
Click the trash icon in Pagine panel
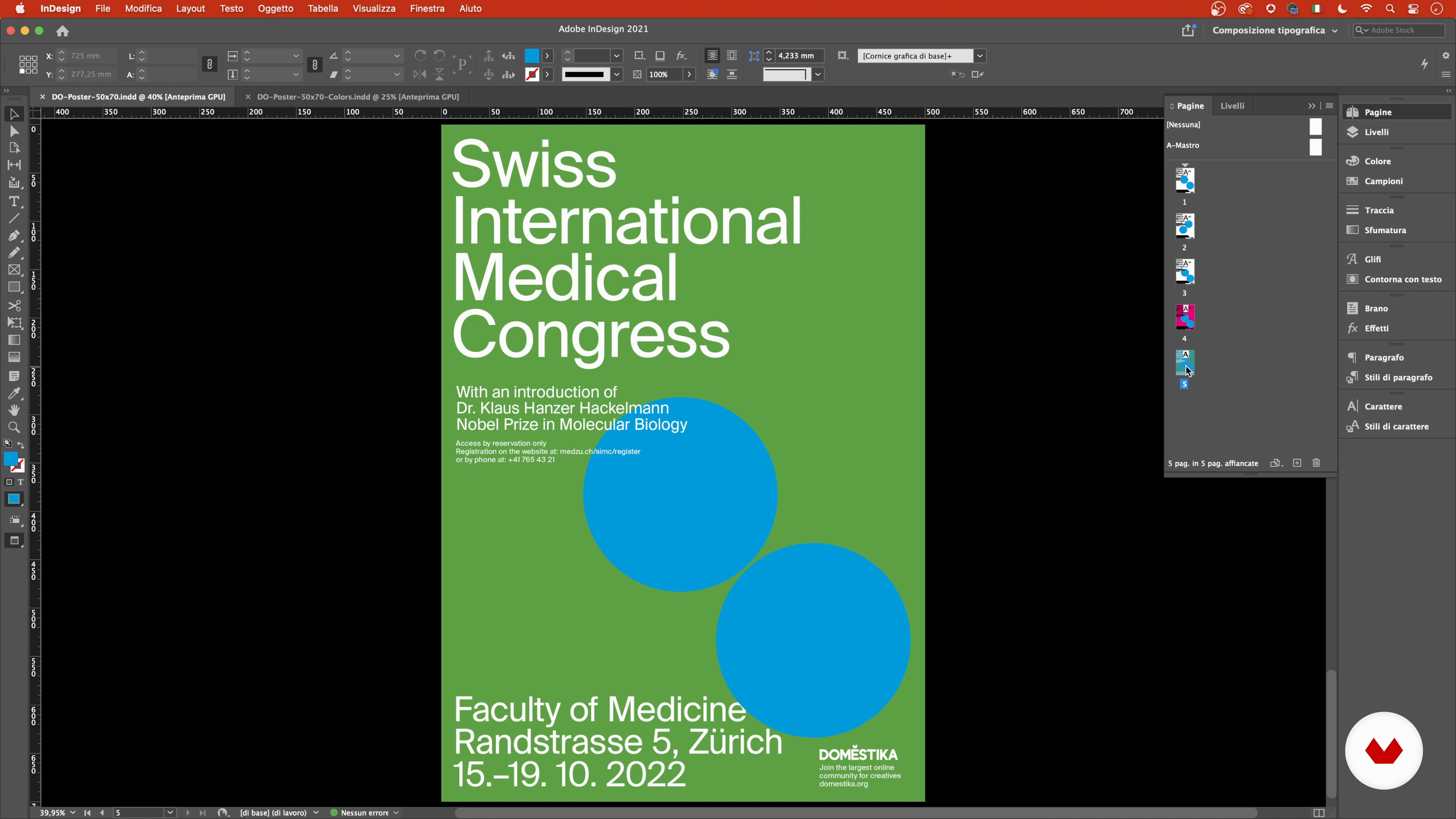coord(1316,463)
